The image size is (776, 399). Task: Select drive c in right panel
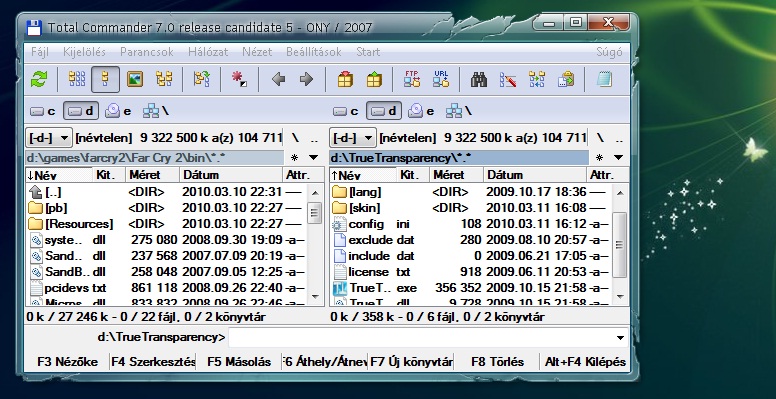point(346,111)
